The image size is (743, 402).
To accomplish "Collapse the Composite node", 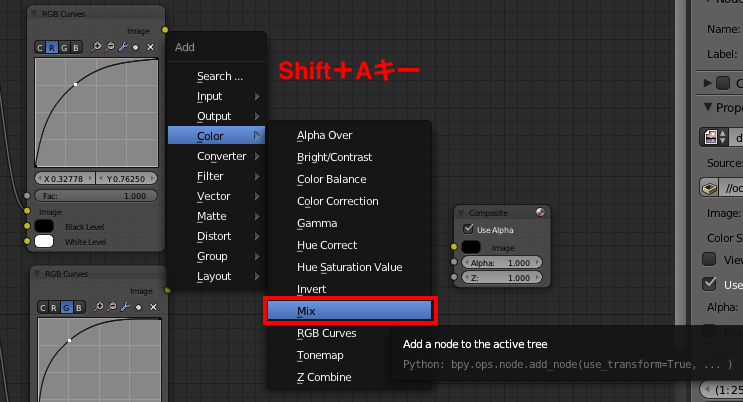I will [x=461, y=213].
